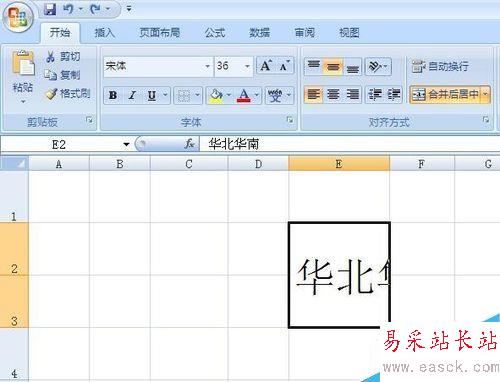Image resolution: width=500 pixels, height=382 pixels.
Task: Set top vertical alignment
Action: [x=313, y=66]
